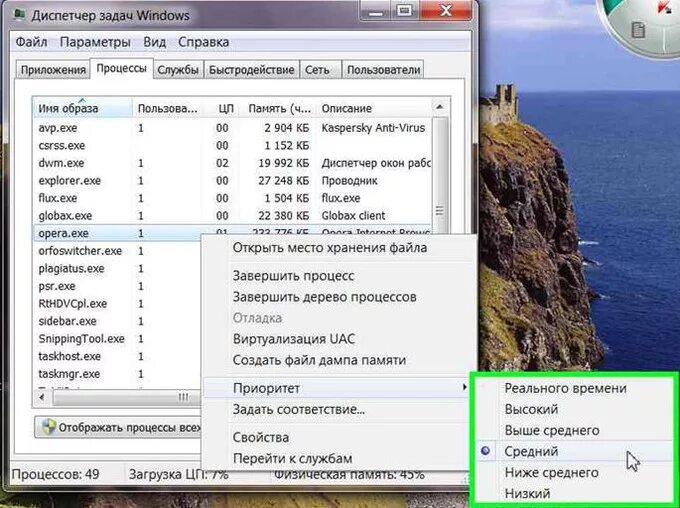Click the Globax client description cell
The height and width of the screenshot is (508, 680).
(x=353, y=216)
